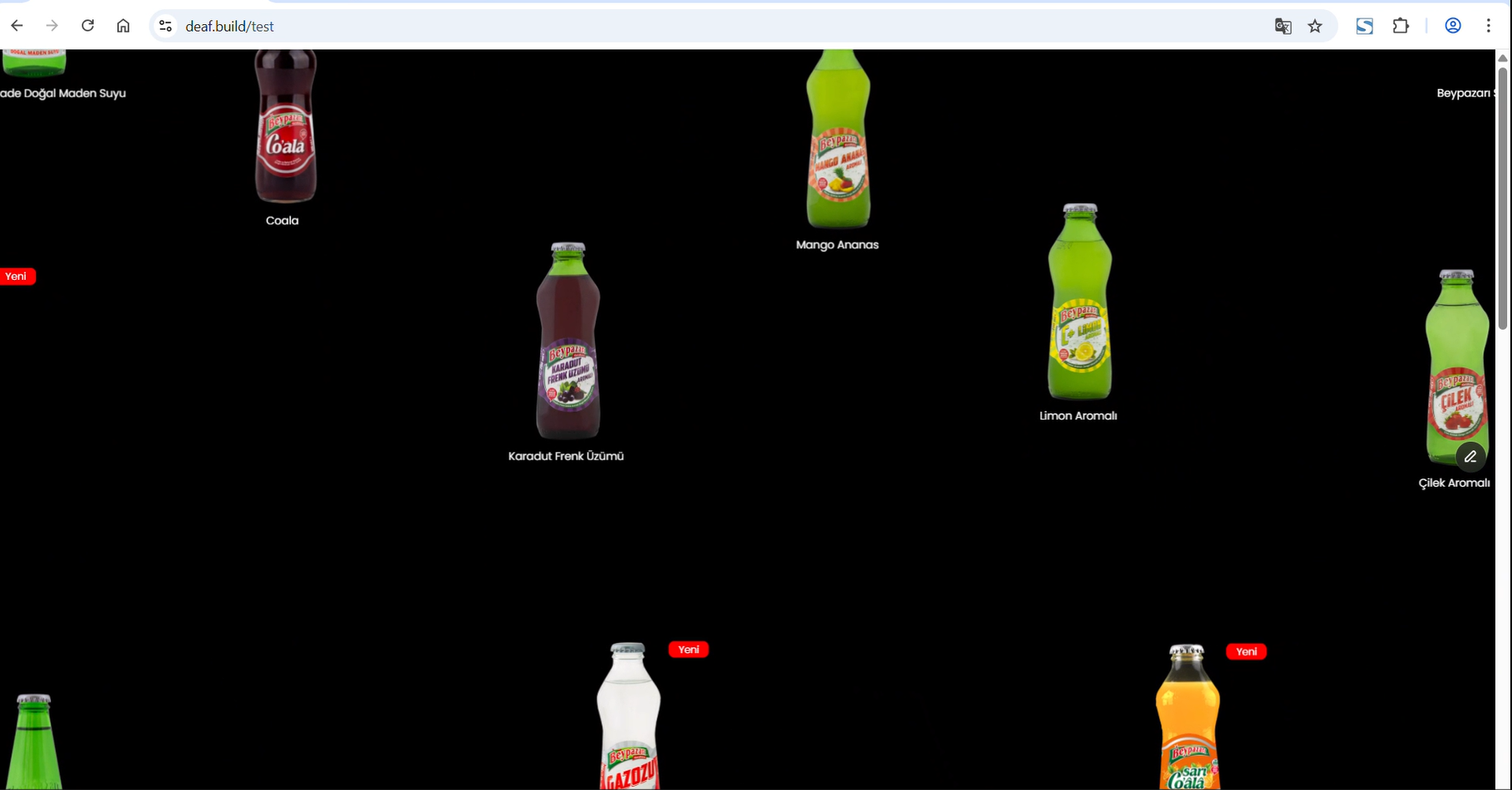
Task: Open the Google Translate icon
Action: coord(1283,26)
